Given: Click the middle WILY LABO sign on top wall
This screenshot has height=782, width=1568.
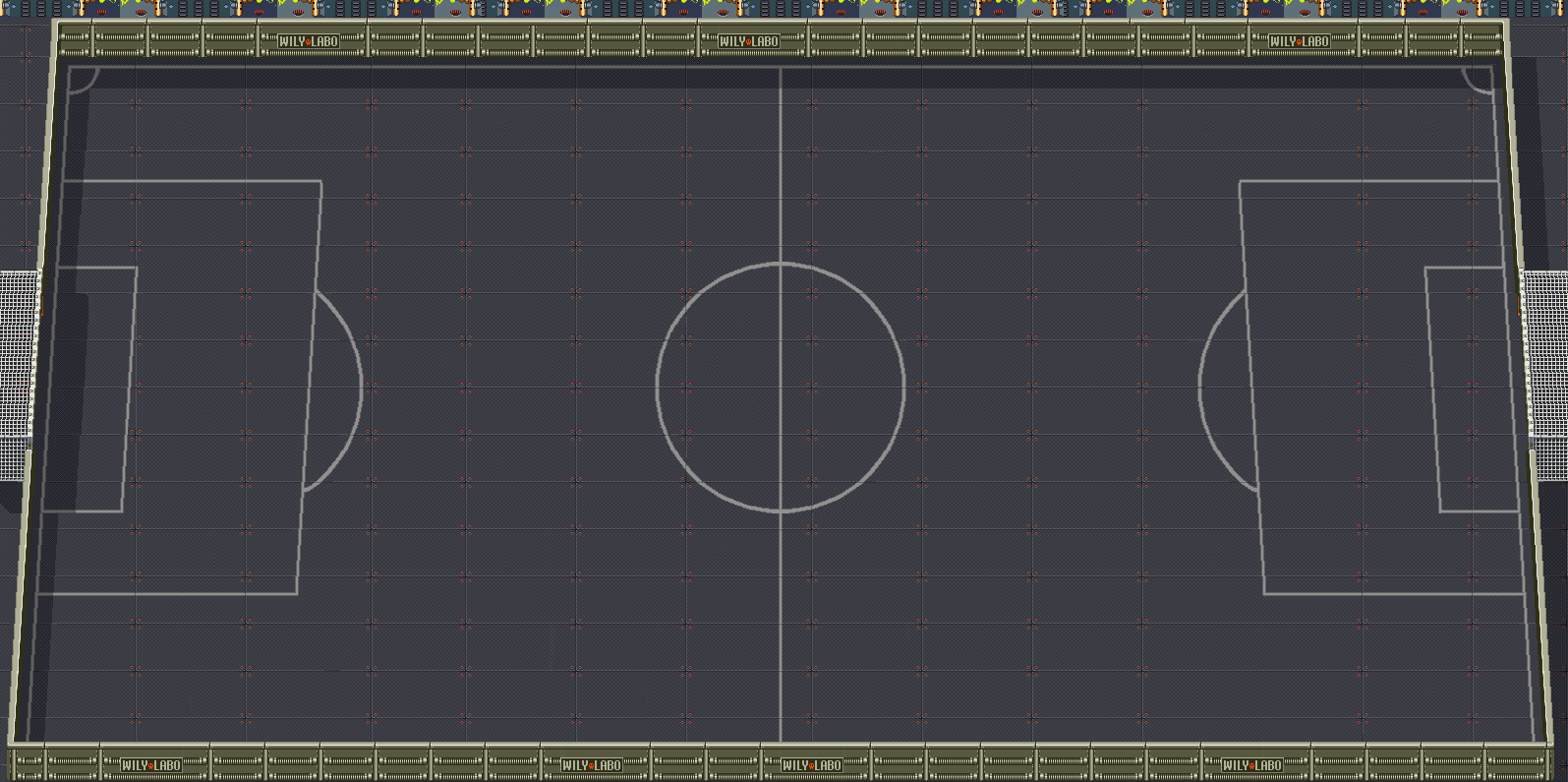Looking at the screenshot, I should pos(749,41).
